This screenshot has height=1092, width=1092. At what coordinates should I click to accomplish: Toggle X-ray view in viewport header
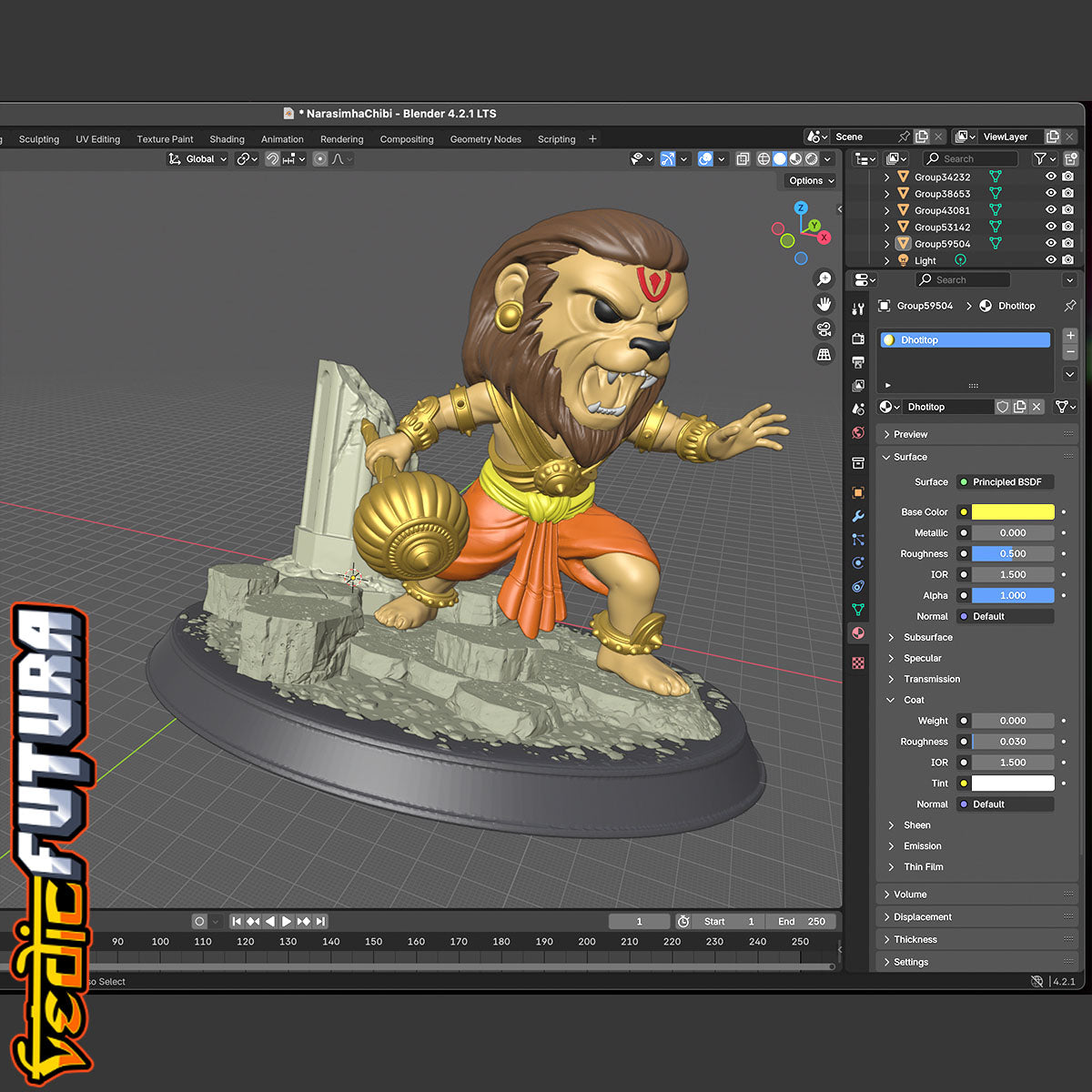743,159
